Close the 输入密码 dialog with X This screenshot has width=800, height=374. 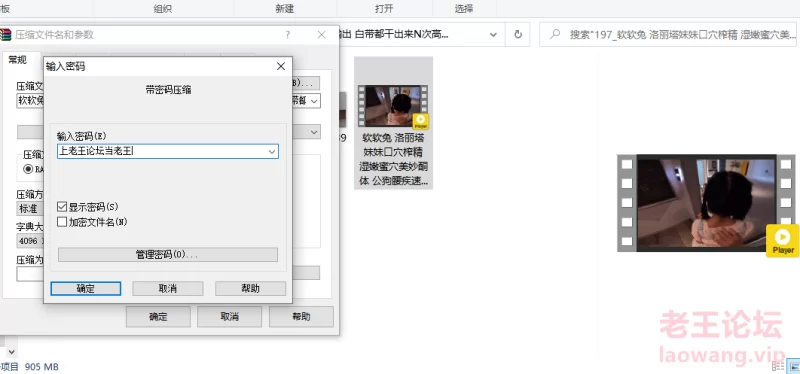click(x=281, y=66)
